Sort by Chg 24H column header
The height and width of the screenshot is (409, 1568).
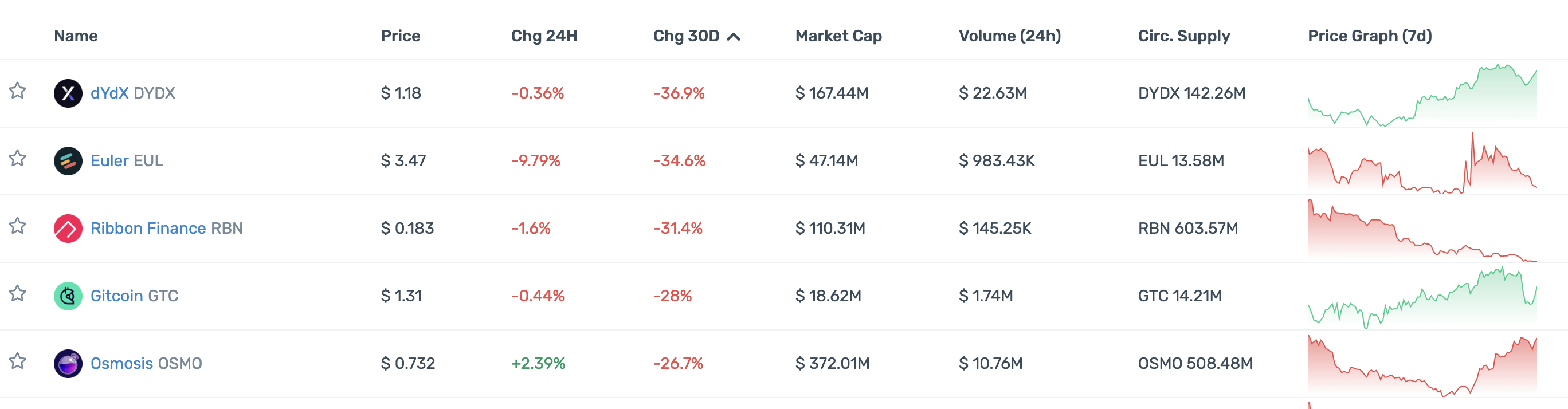point(543,36)
